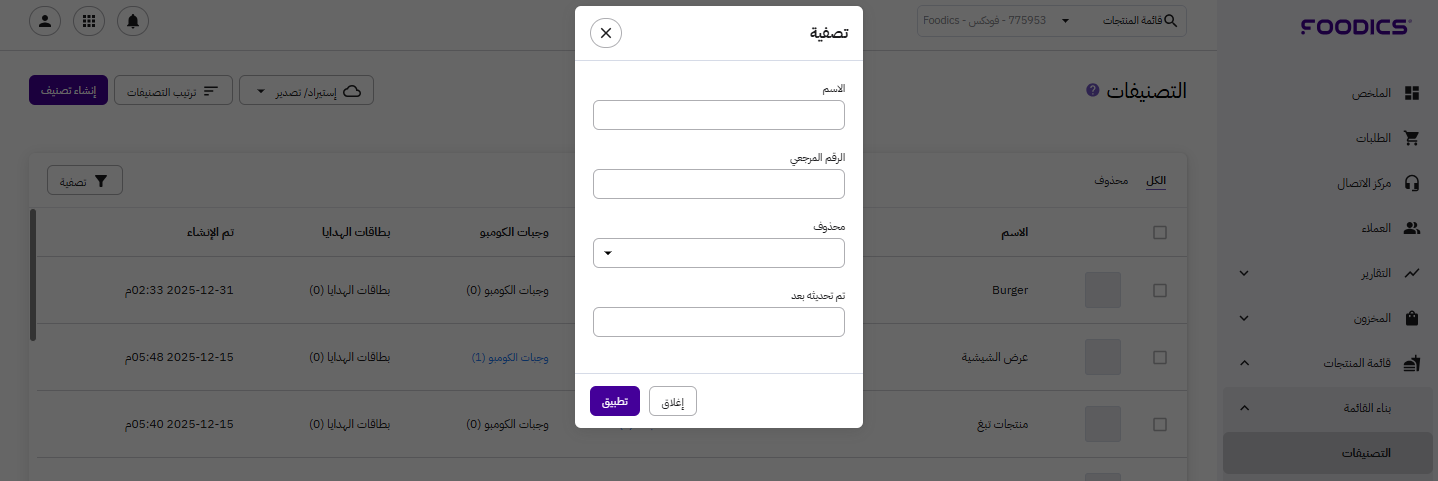Viewport: 1438px width, 481px height.
Task: Select the الكل tab
Action: 1155,181
